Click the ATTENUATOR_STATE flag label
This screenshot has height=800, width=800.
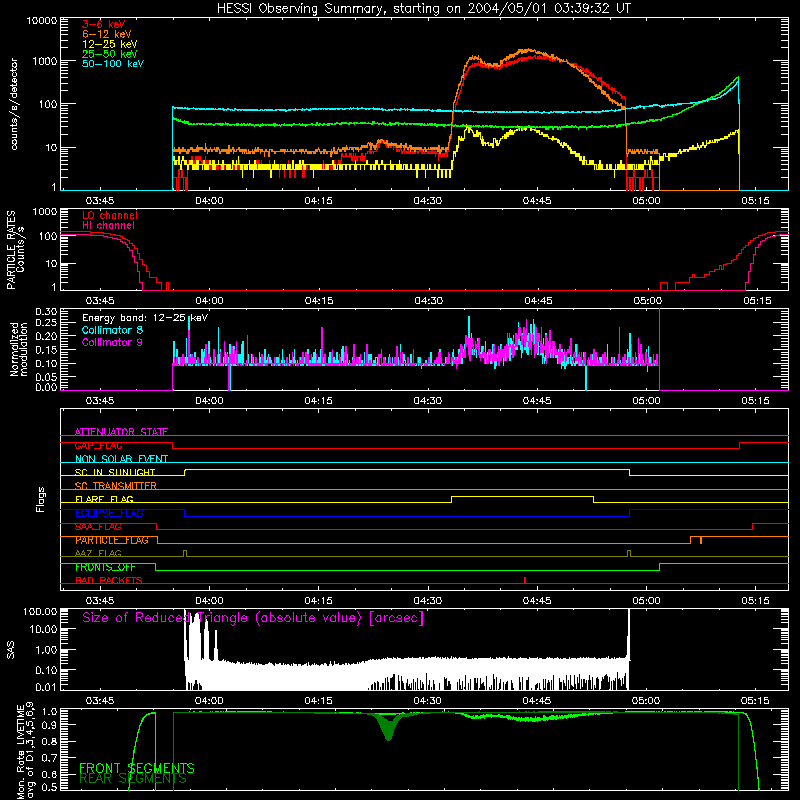pos(121,432)
